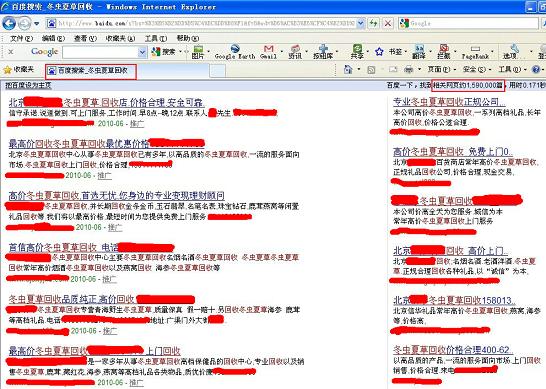Open the 页面(P) page dropdown menu
This screenshot has width=546, height=389.
440,69
